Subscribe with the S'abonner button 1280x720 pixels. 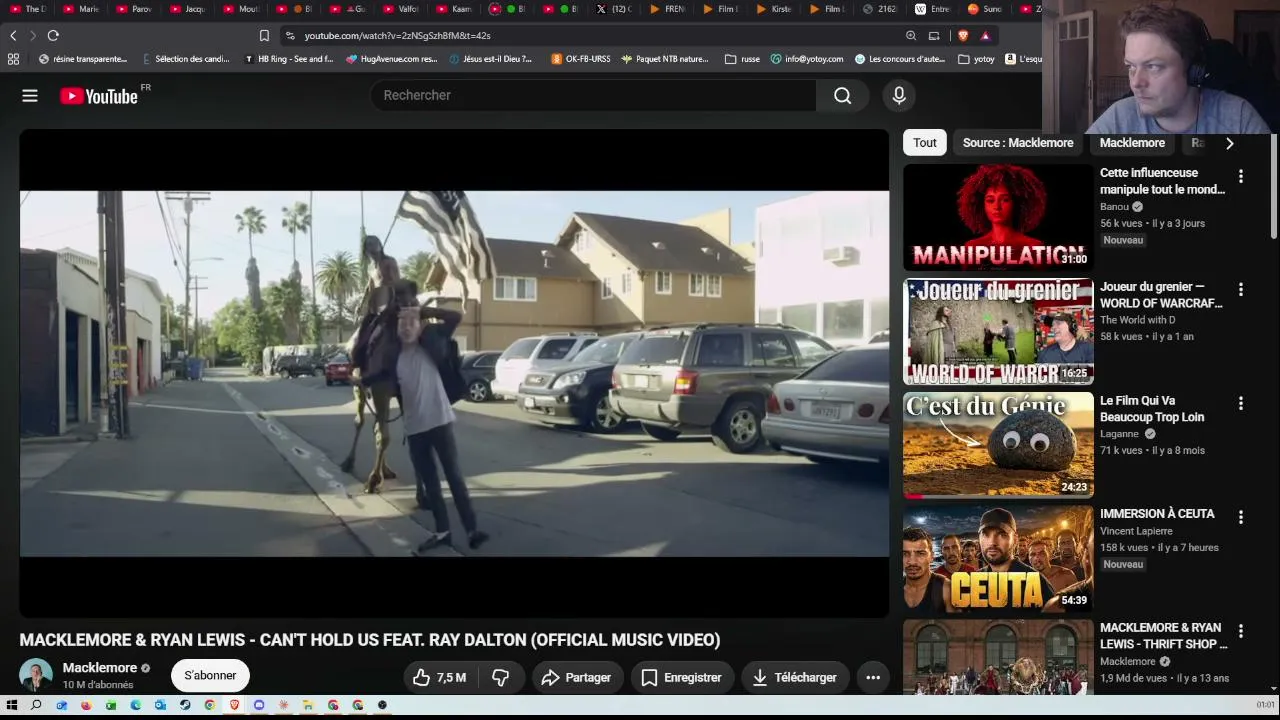coord(210,675)
